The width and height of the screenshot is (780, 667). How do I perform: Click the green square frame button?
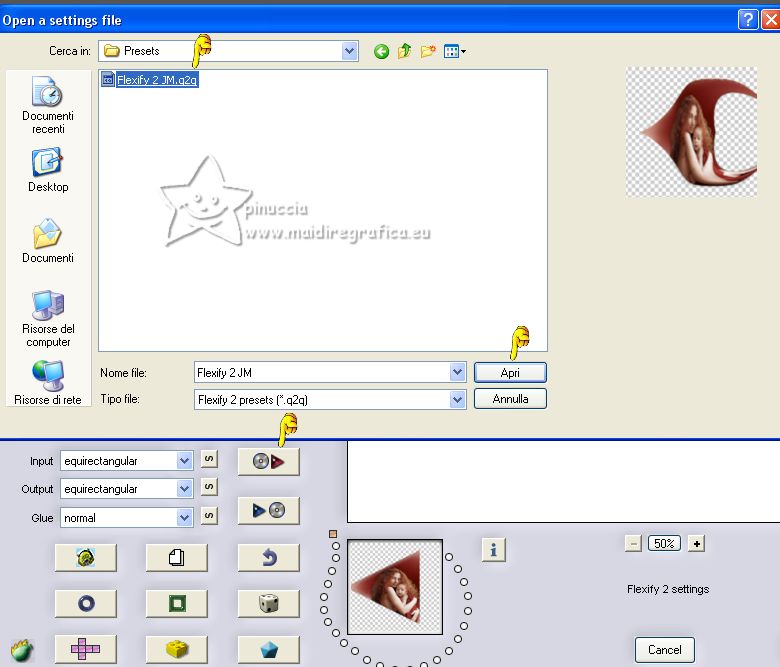tap(177, 603)
